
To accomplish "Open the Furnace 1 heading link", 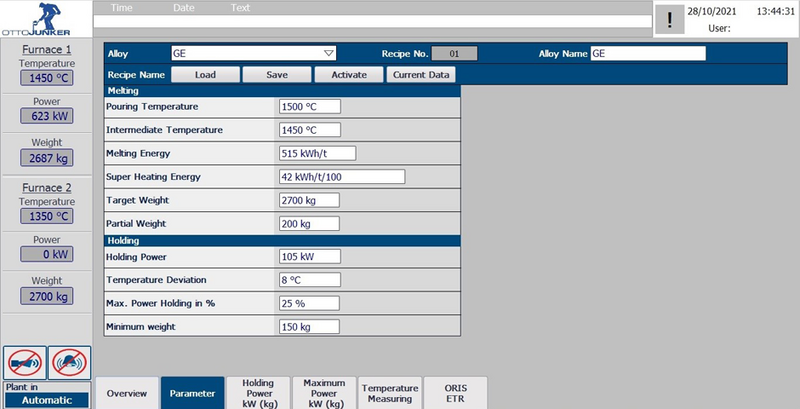I will click(46, 50).
